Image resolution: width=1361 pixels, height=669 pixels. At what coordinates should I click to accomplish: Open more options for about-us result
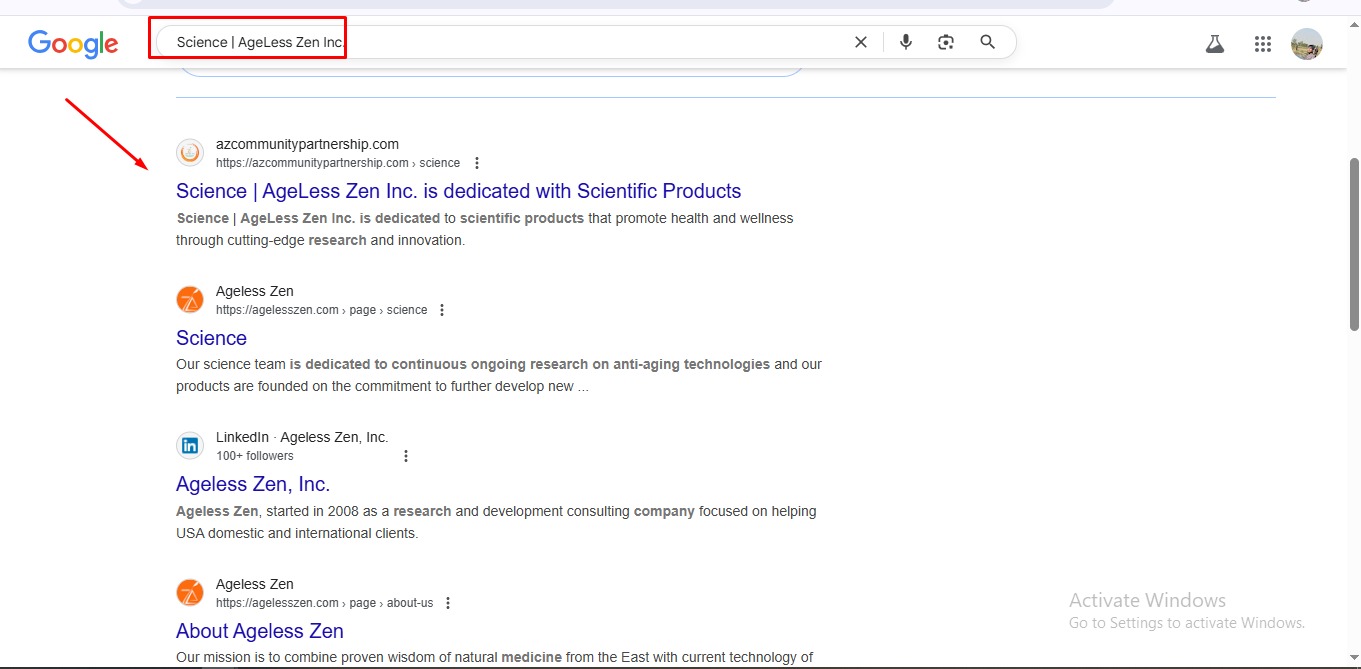click(448, 603)
